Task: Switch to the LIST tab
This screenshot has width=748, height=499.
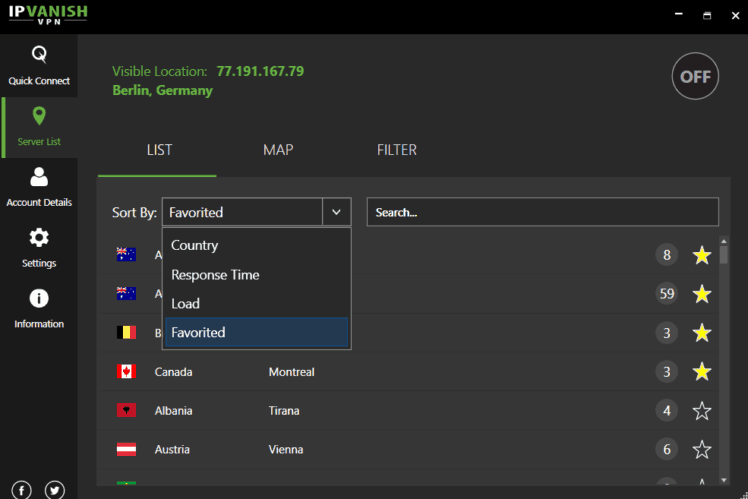Action: 159,150
